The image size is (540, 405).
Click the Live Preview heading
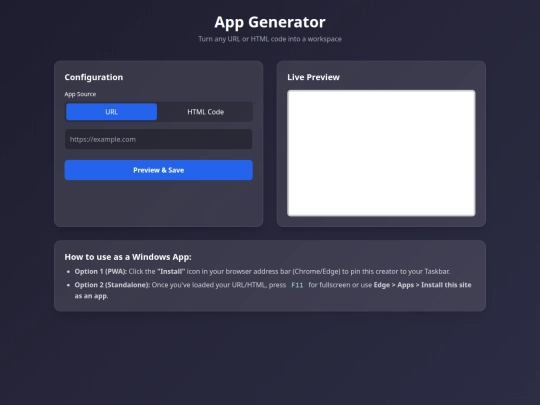[x=313, y=77]
